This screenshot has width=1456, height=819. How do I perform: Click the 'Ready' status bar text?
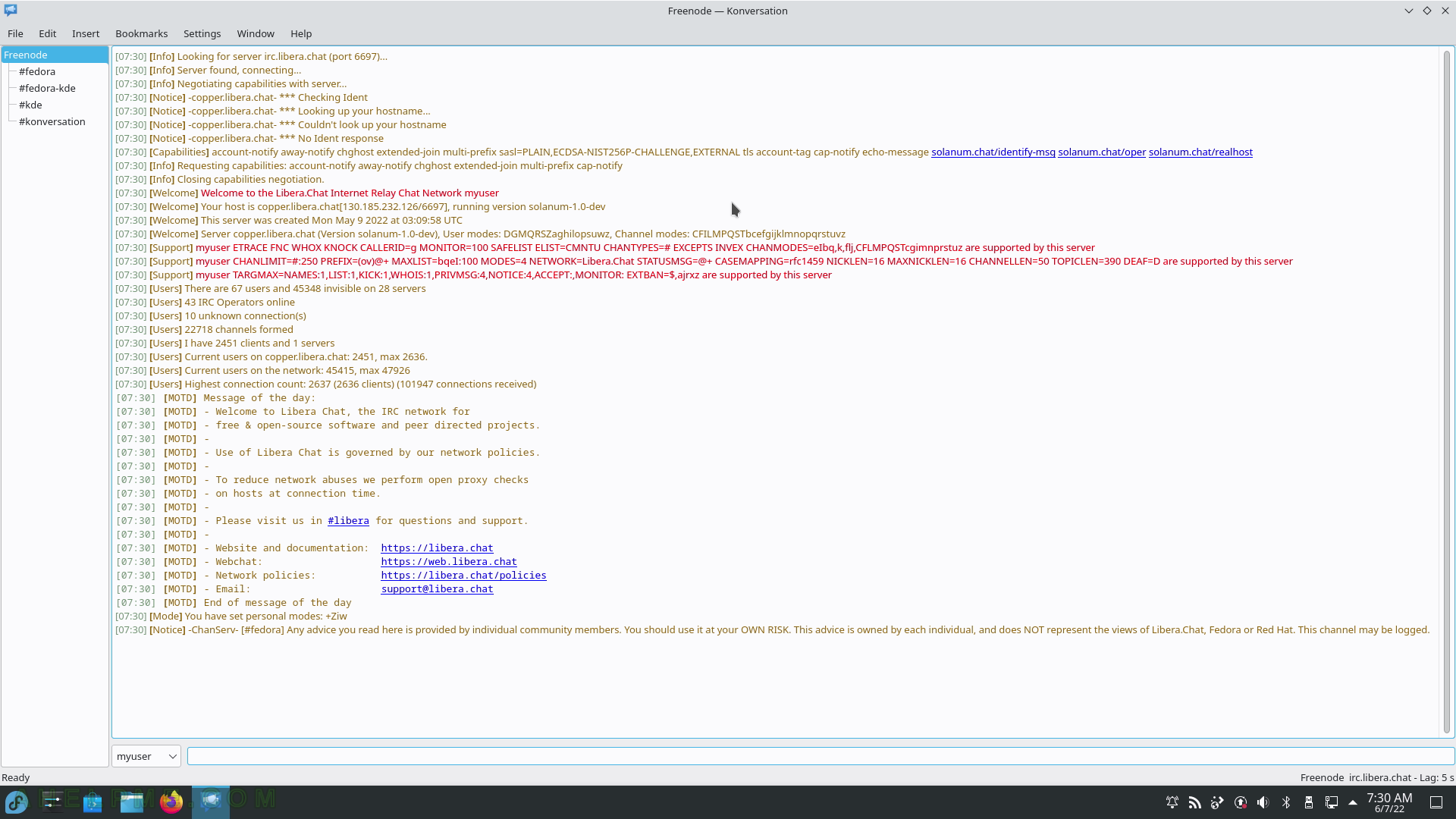click(x=16, y=777)
